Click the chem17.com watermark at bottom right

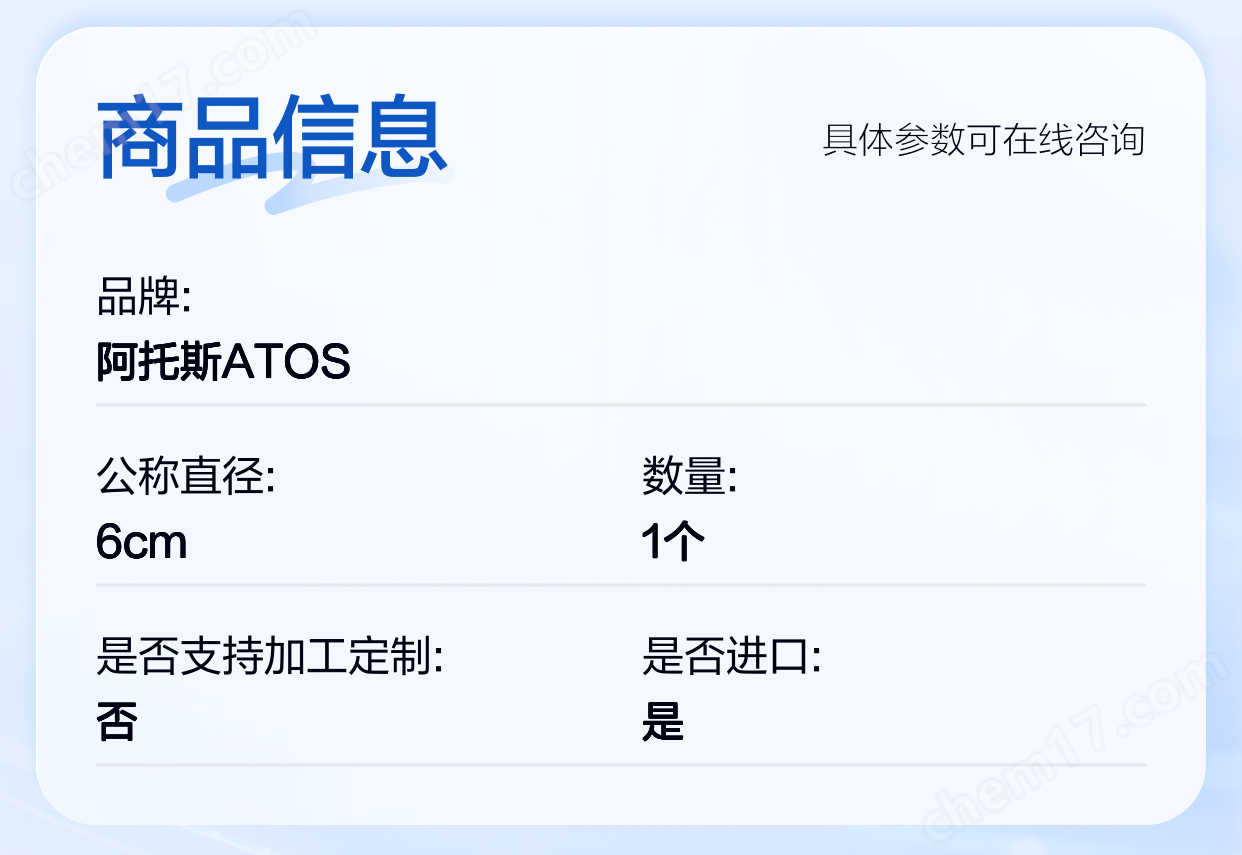coord(1075,745)
